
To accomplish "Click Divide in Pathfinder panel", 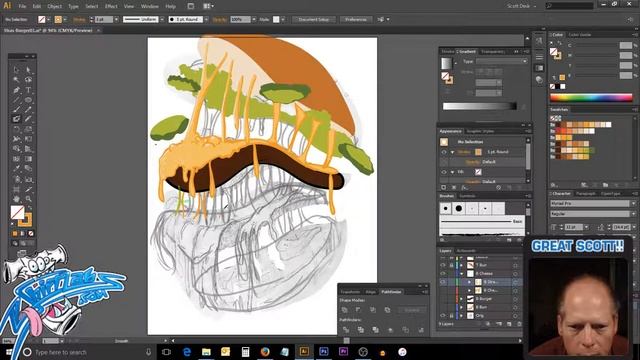I will click(x=346, y=329).
